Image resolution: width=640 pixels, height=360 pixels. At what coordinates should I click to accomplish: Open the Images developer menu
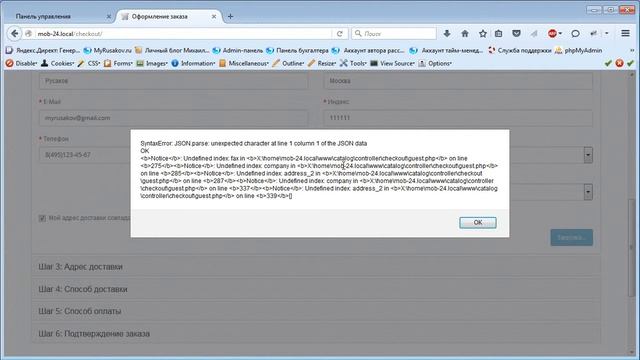tap(152, 63)
